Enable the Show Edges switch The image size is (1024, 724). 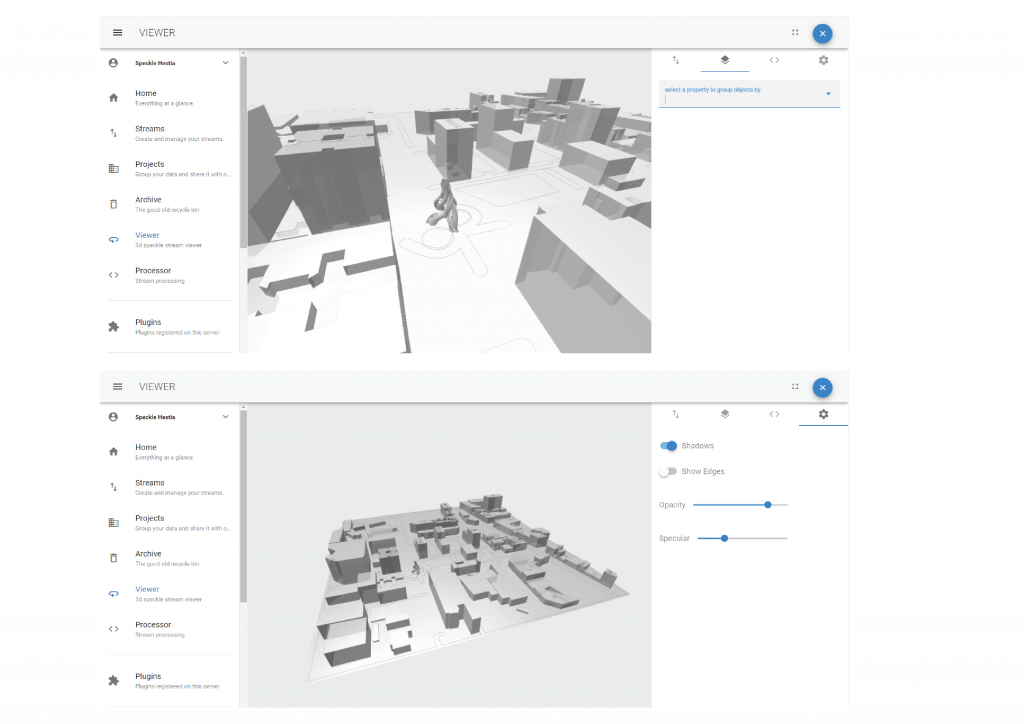[x=667, y=471]
